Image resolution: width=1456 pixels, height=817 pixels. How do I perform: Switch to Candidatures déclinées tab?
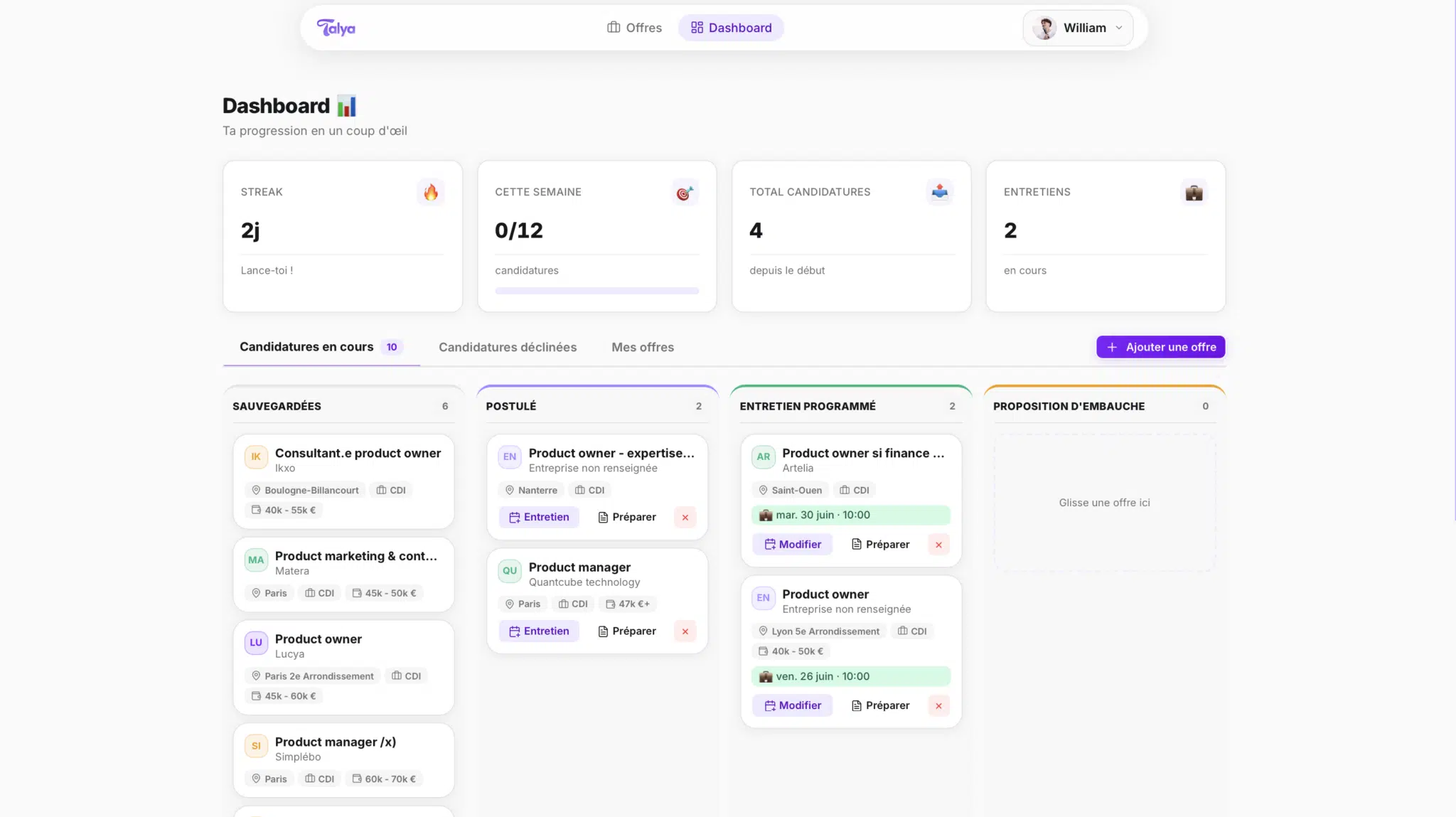[508, 347]
